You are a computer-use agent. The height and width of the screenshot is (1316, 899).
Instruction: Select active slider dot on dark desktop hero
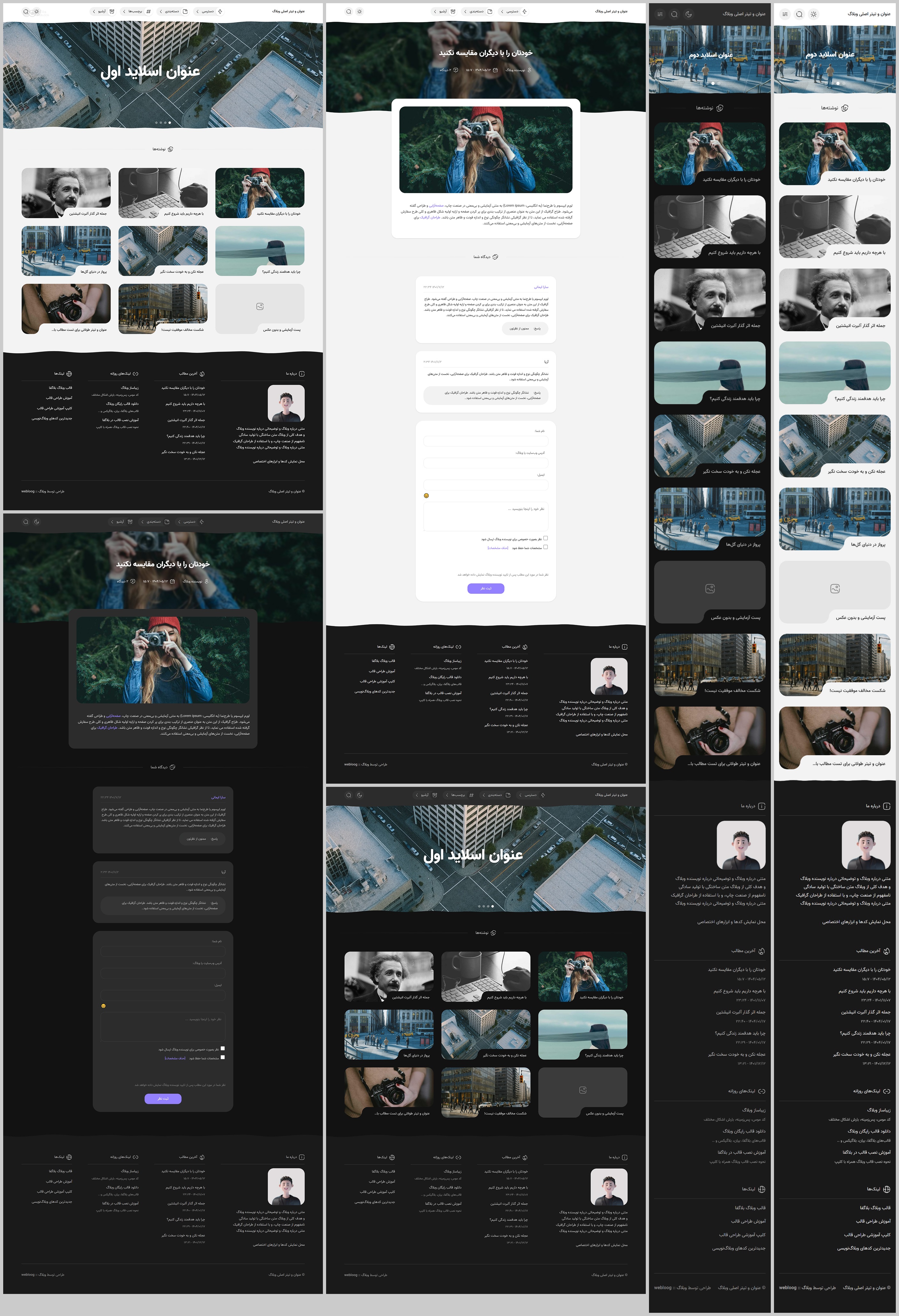tap(493, 906)
